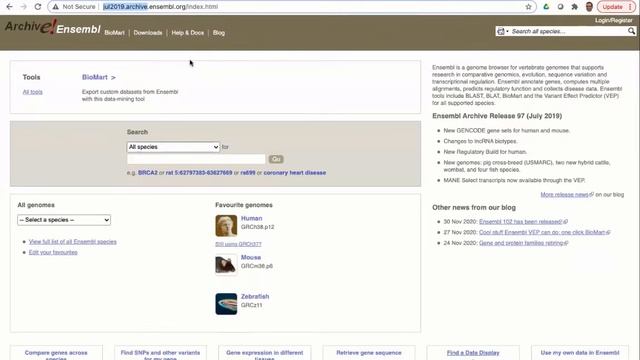Reload the page with the refresh icon
Image resolution: width=640 pixels, height=360 pixels.
[x=38, y=7]
